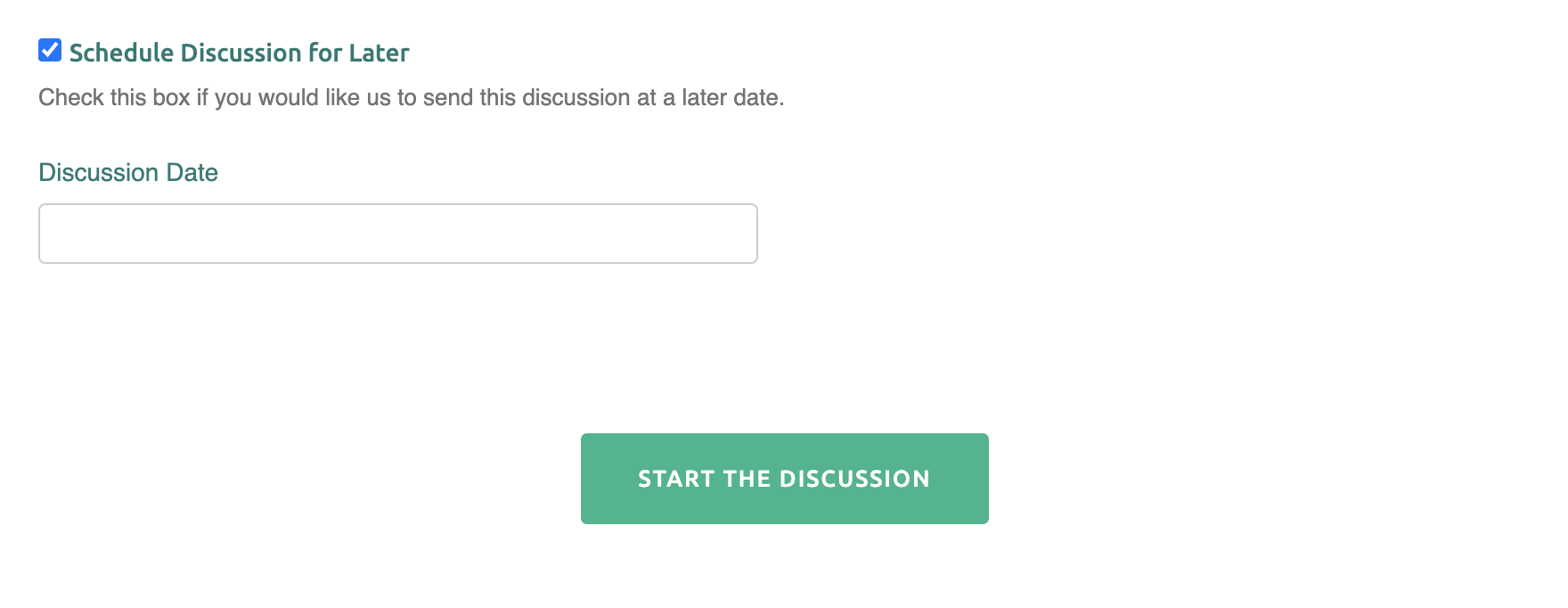This screenshot has height=608, width=1568.
Task: Click the Start the Discussion button
Action: point(784,479)
